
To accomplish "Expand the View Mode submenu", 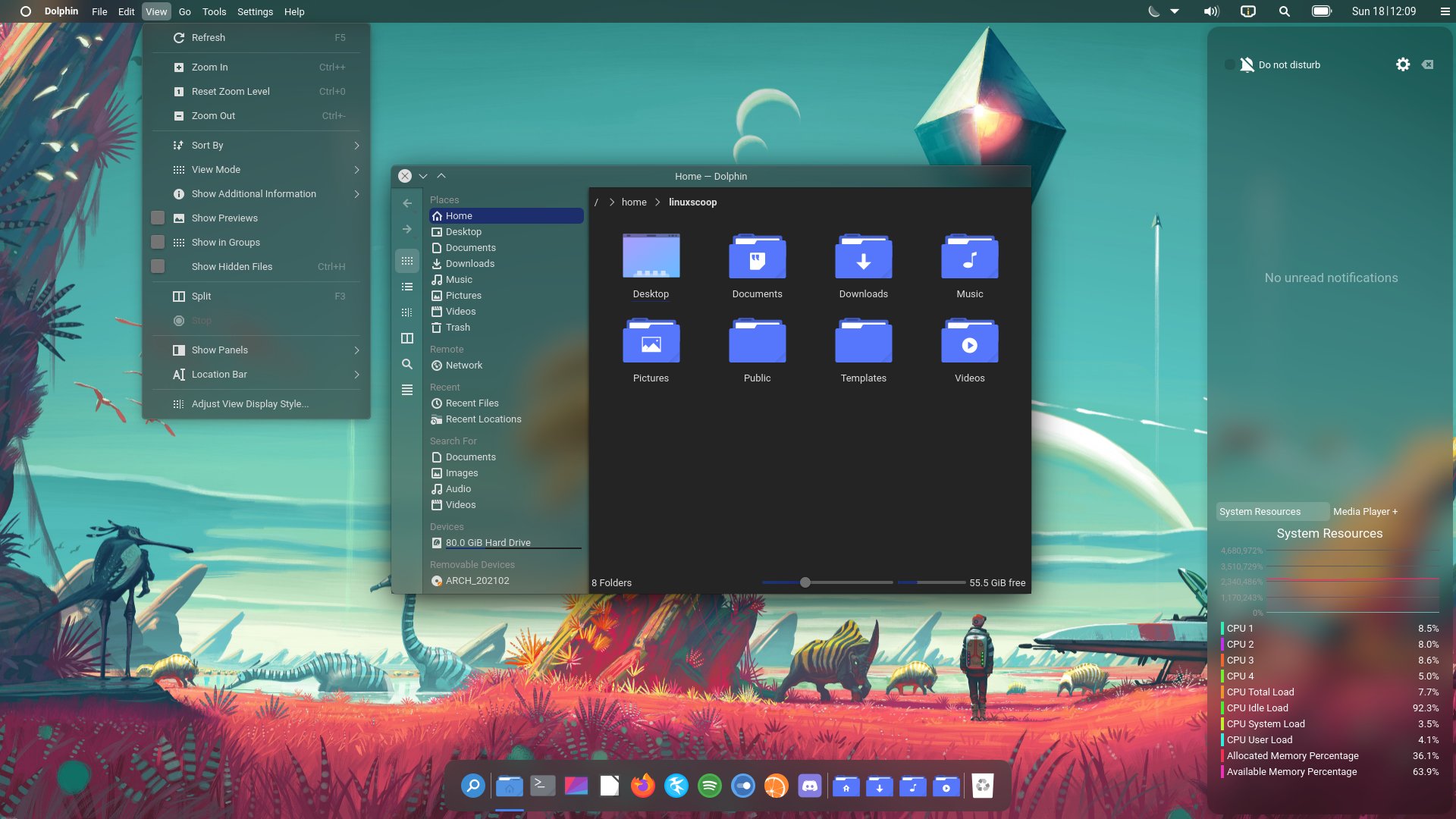I will (256, 169).
